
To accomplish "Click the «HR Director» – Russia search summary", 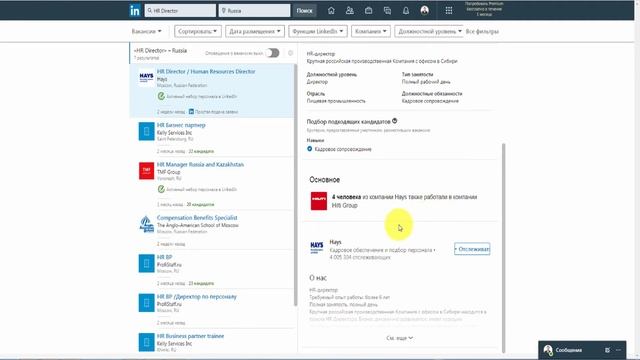I will click(x=160, y=51).
